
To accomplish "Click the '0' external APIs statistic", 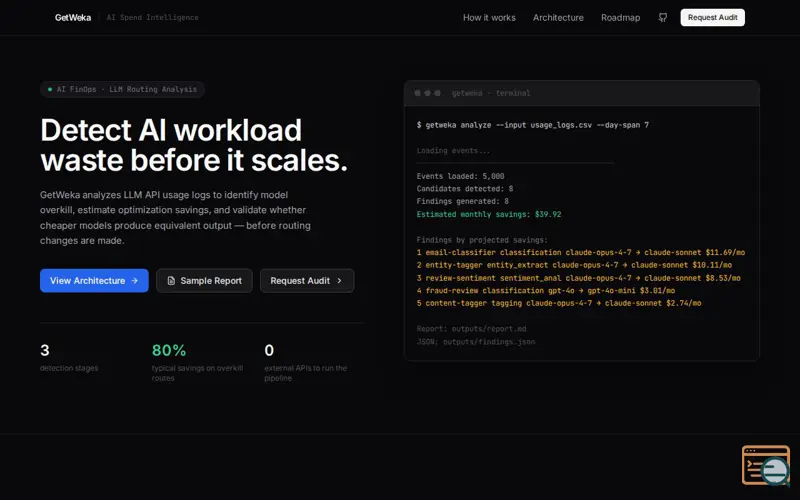I will tap(269, 351).
